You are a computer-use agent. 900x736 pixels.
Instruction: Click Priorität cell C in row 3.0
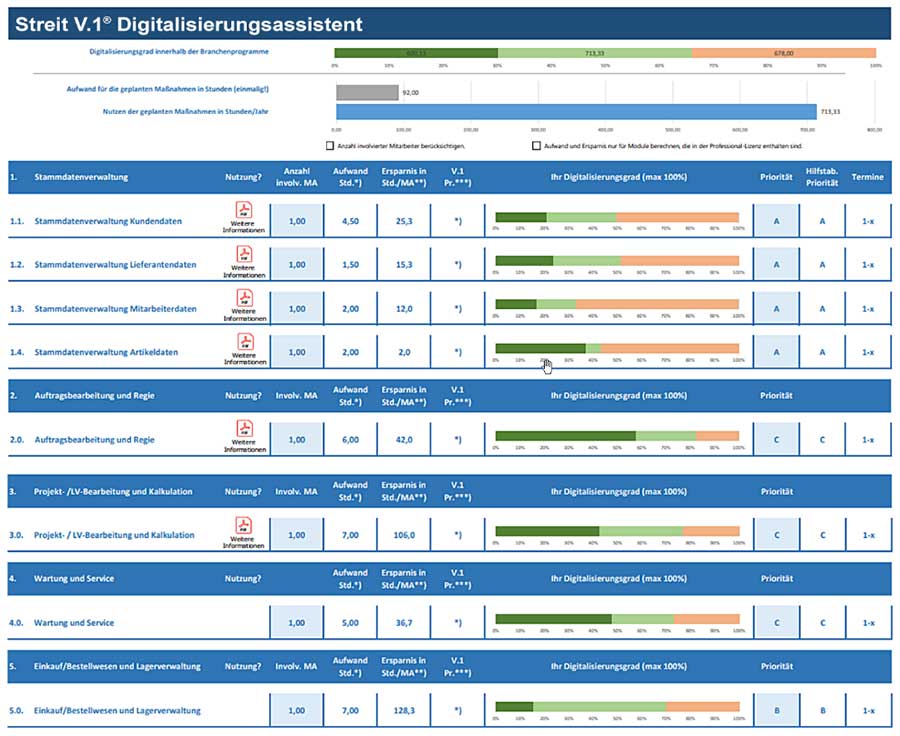[x=777, y=535]
